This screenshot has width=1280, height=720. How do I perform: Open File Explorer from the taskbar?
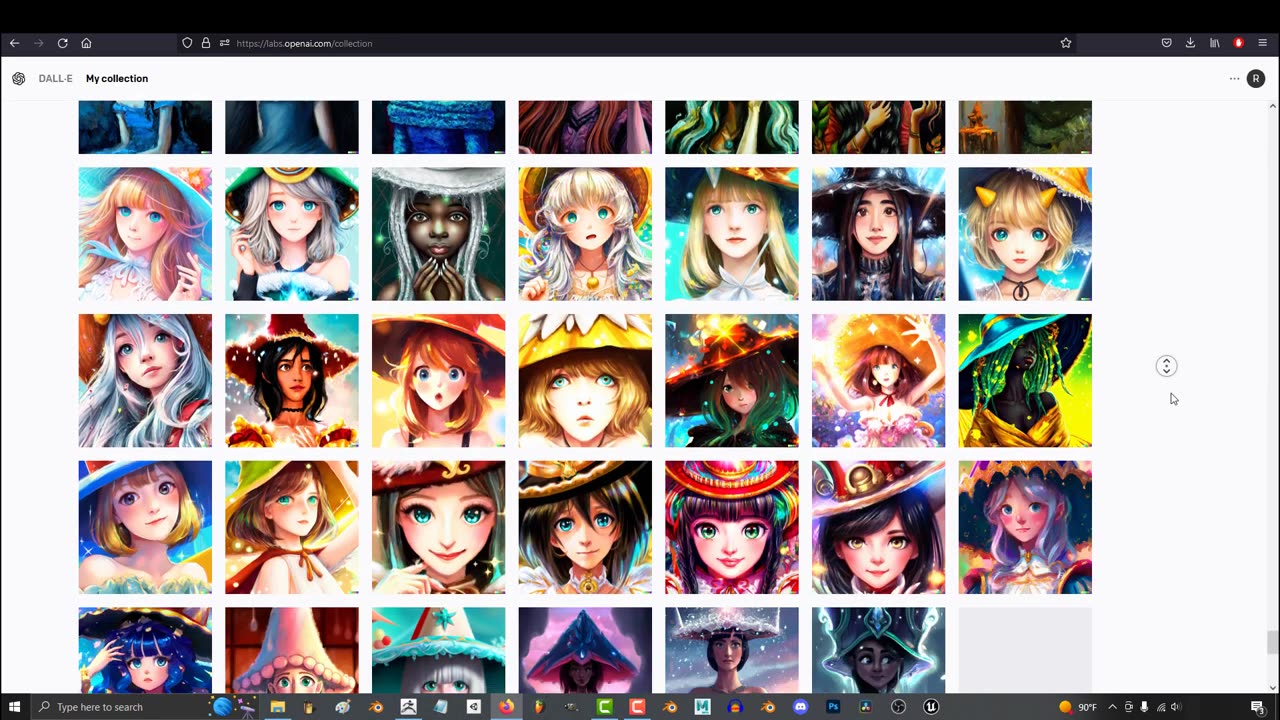[x=277, y=707]
